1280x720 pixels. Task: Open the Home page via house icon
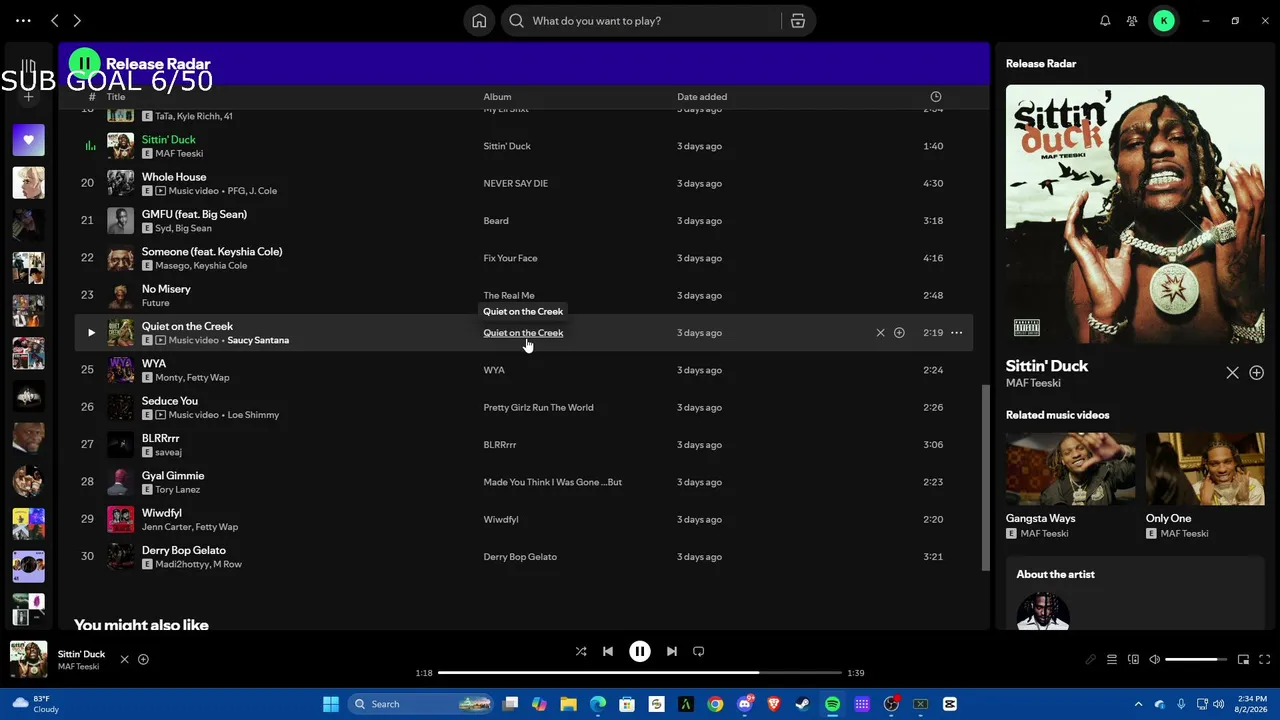pos(479,21)
